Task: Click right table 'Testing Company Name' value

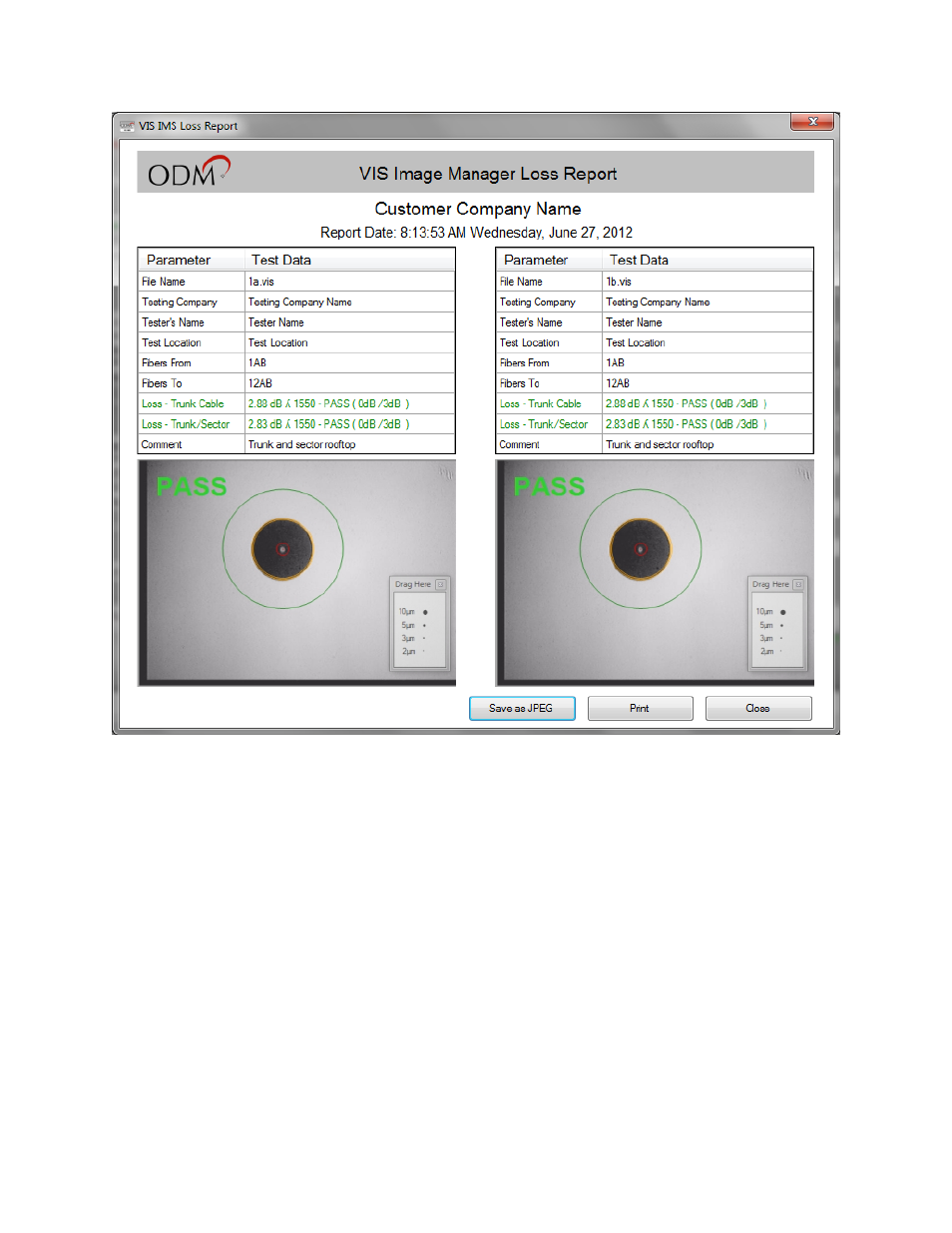Action: (658, 303)
